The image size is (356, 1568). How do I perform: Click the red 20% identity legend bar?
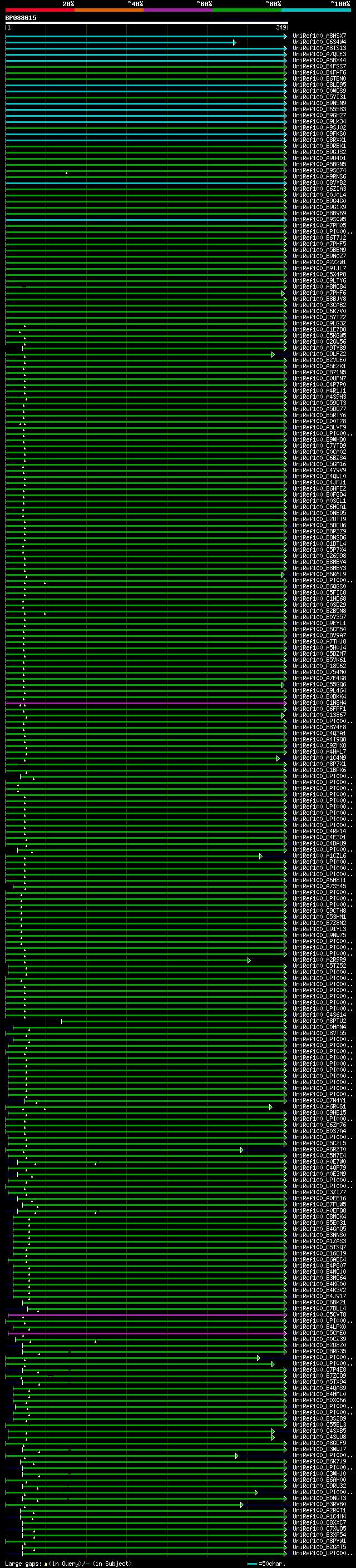39,10
